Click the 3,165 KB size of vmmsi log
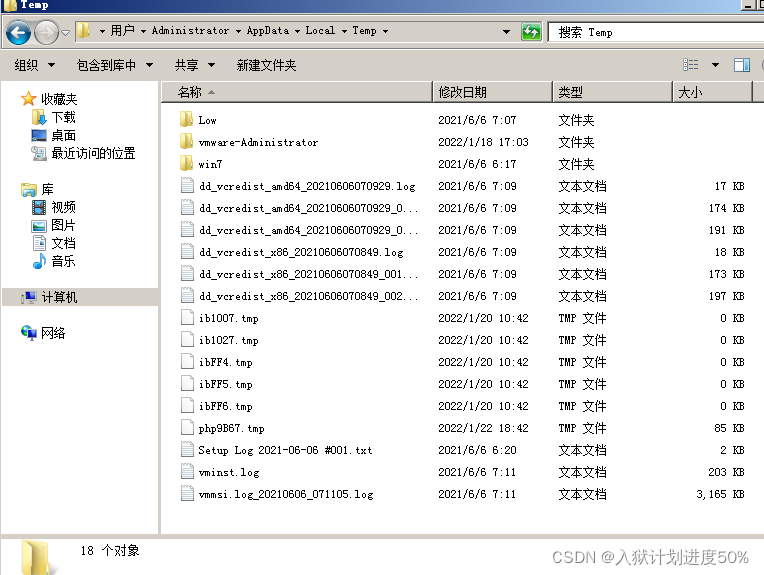The height and width of the screenshot is (575, 764). pyautogui.click(x=720, y=494)
